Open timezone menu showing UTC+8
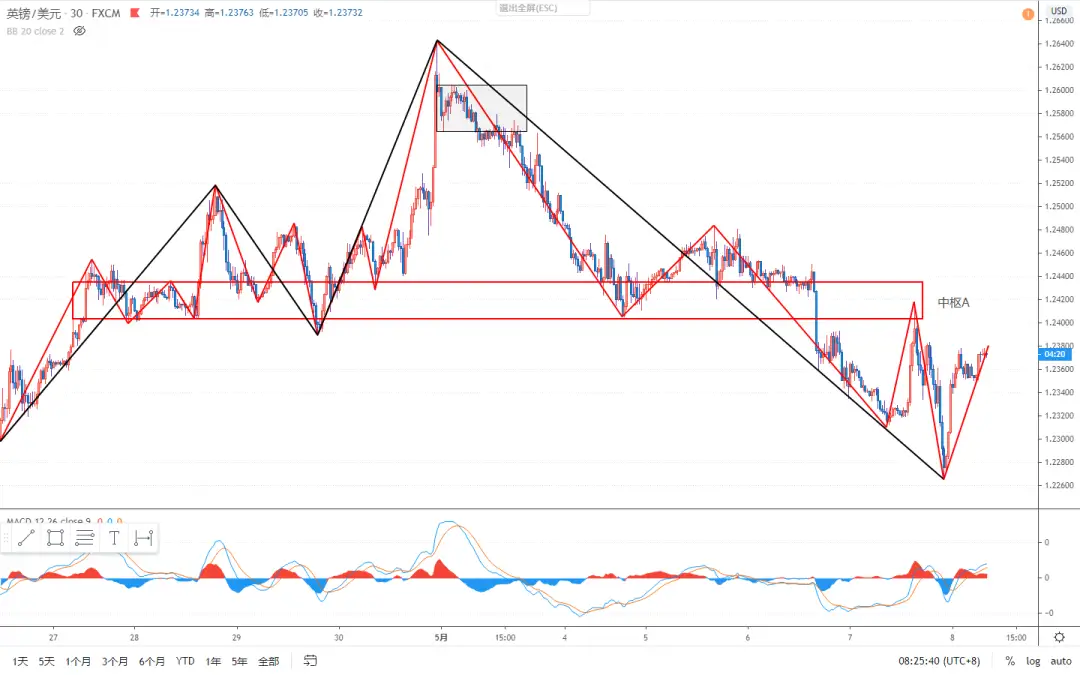1080x675 pixels. coord(939,661)
